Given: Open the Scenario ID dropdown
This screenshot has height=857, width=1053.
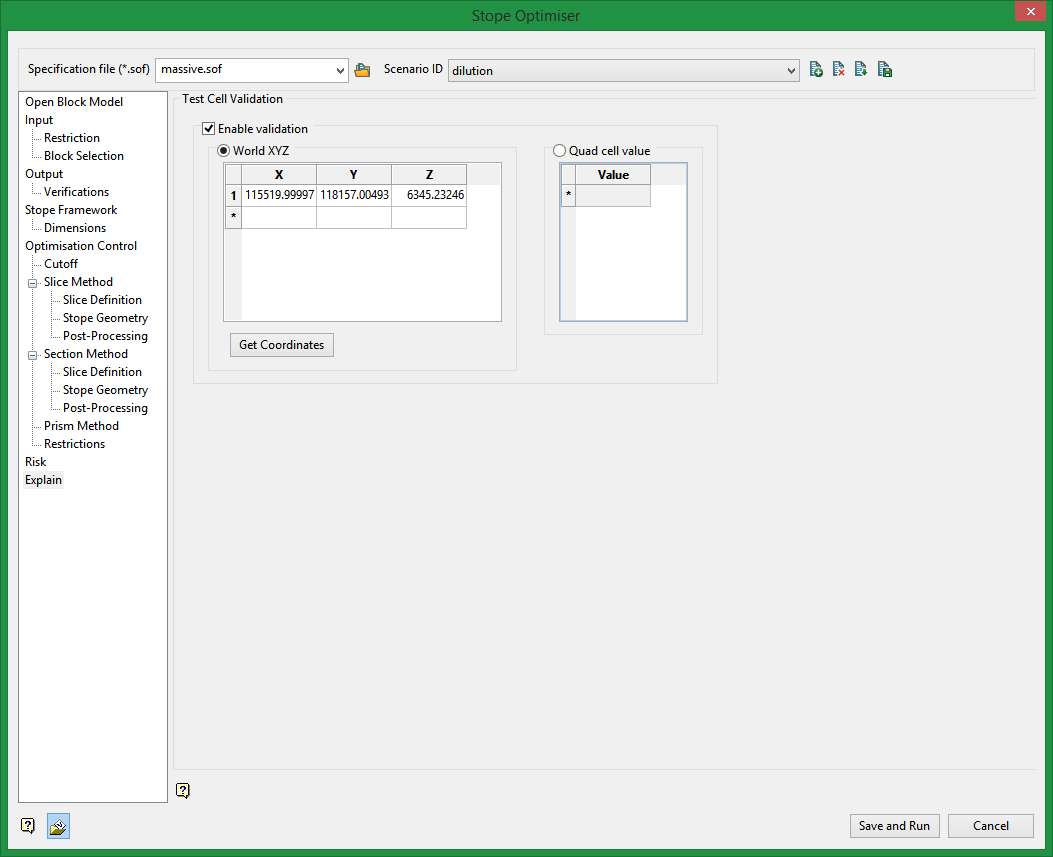Looking at the screenshot, I should pyautogui.click(x=792, y=70).
